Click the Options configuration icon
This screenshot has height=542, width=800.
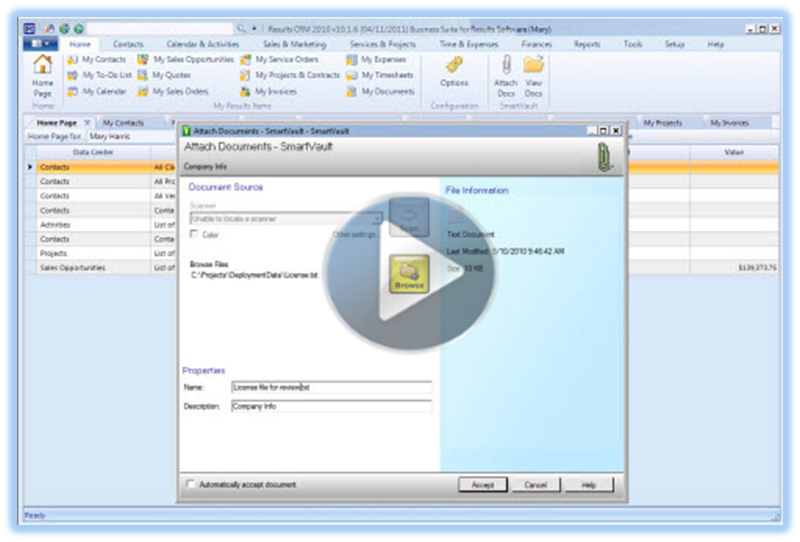point(454,71)
